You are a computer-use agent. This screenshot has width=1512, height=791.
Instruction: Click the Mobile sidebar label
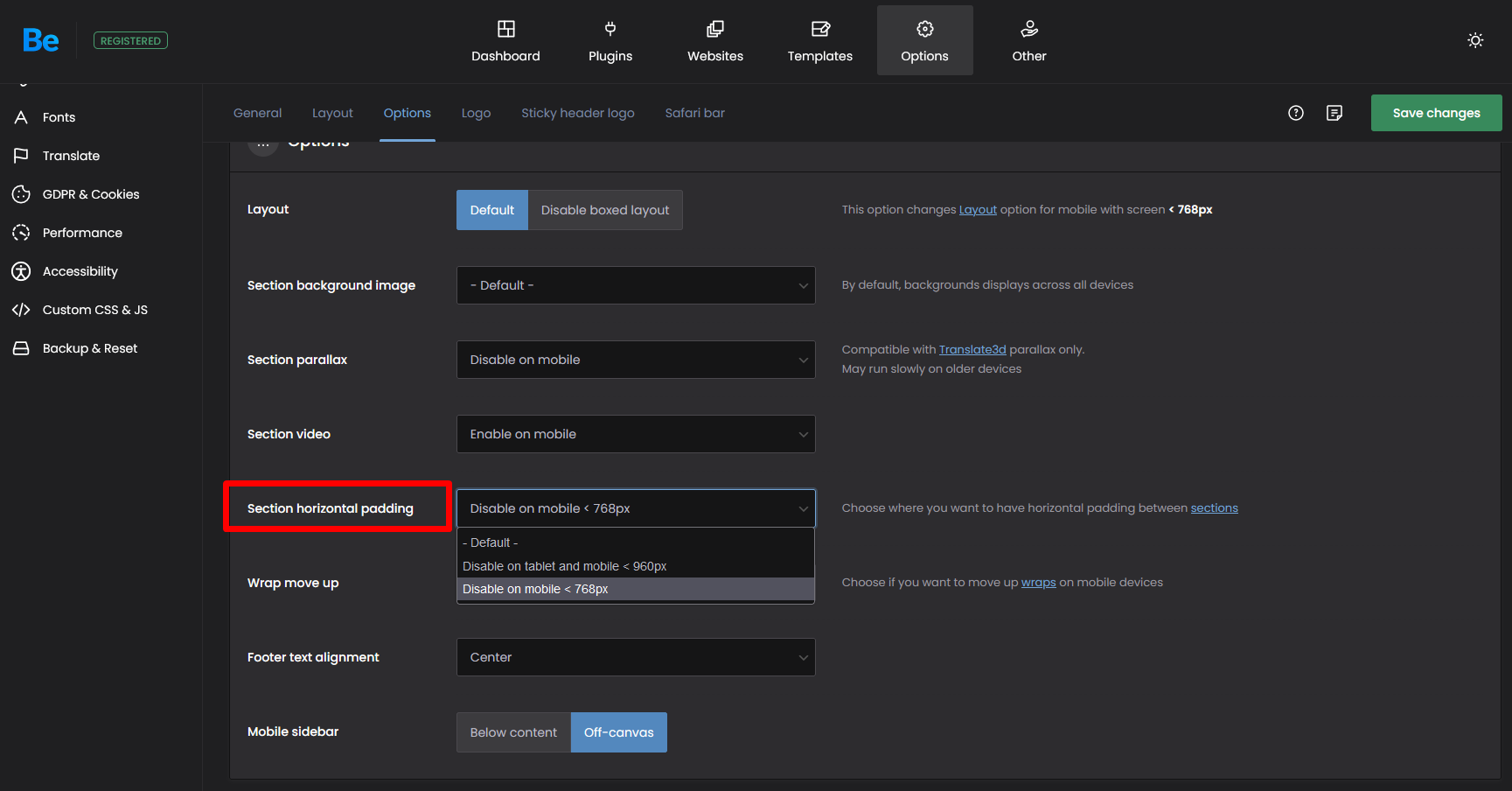[x=293, y=731]
